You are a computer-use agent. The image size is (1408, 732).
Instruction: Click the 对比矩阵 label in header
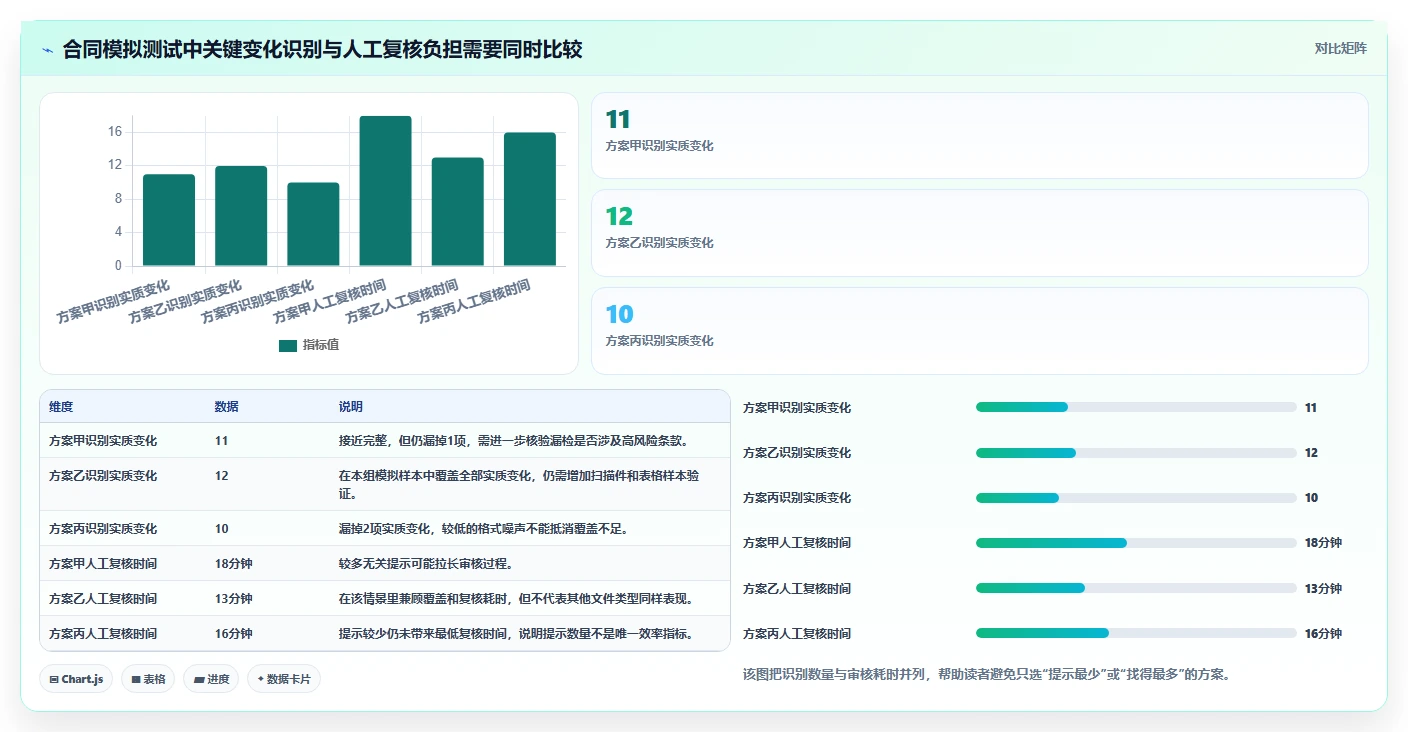(x=1340, y=48)
